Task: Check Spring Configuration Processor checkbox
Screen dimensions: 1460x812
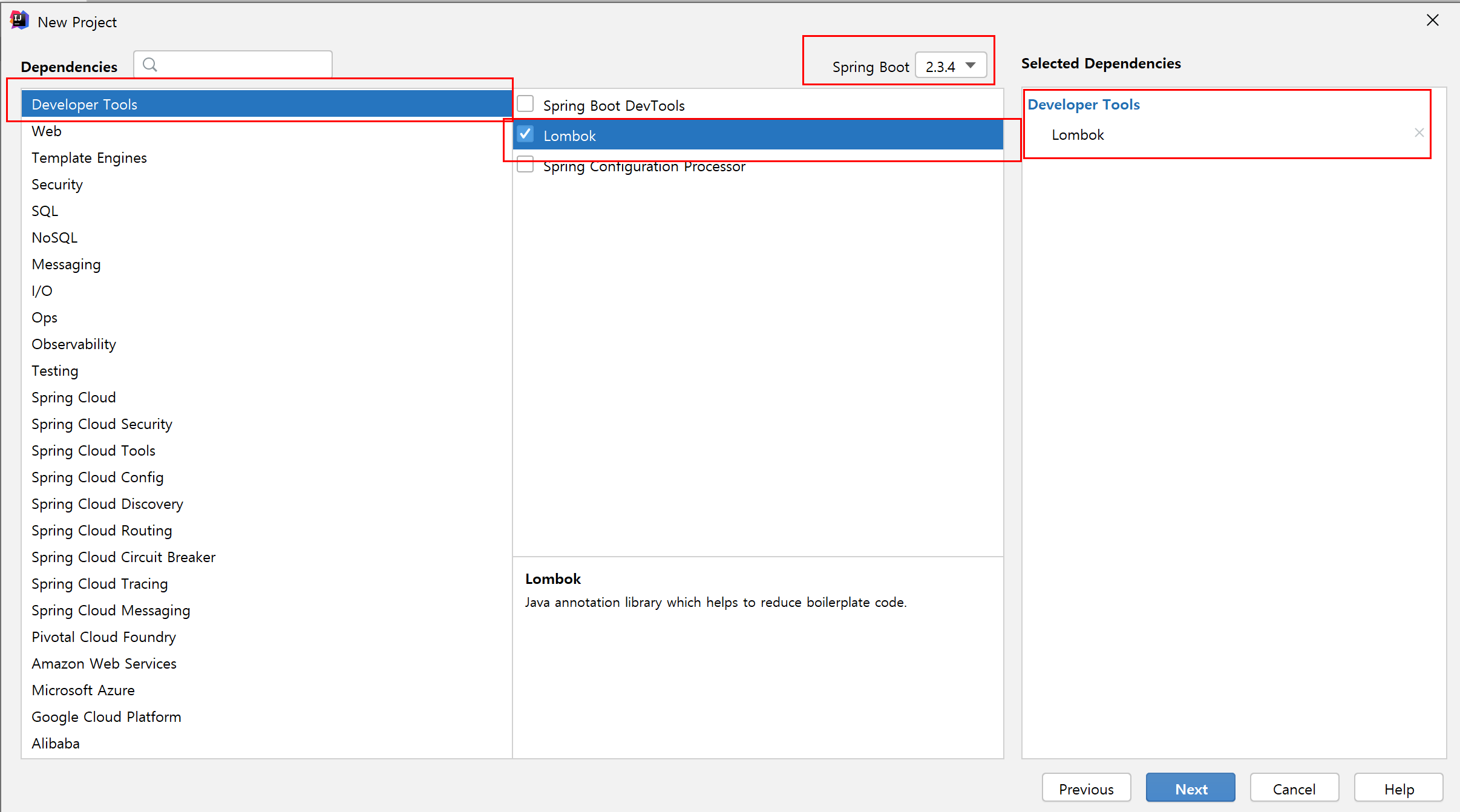Action: coord(525,165)
